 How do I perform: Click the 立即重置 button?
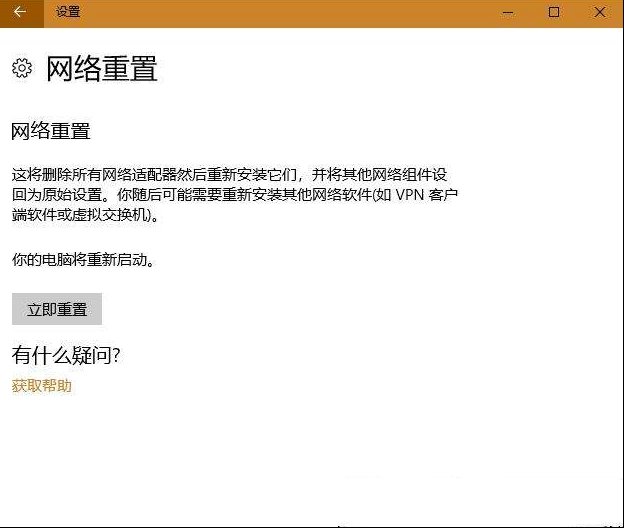click(57, 309)
